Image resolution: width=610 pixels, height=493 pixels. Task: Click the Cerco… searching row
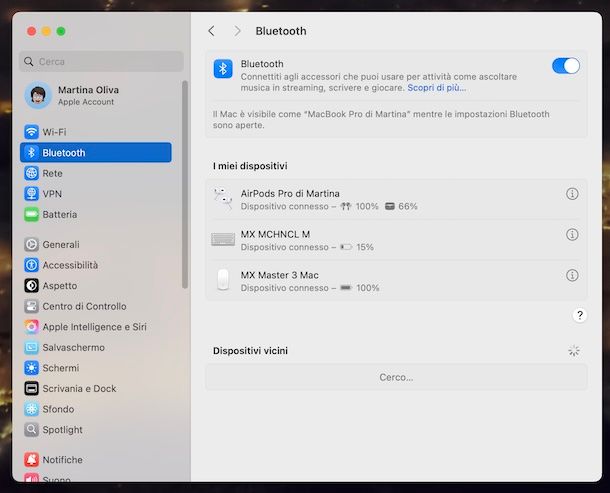[x=396, y=377]
